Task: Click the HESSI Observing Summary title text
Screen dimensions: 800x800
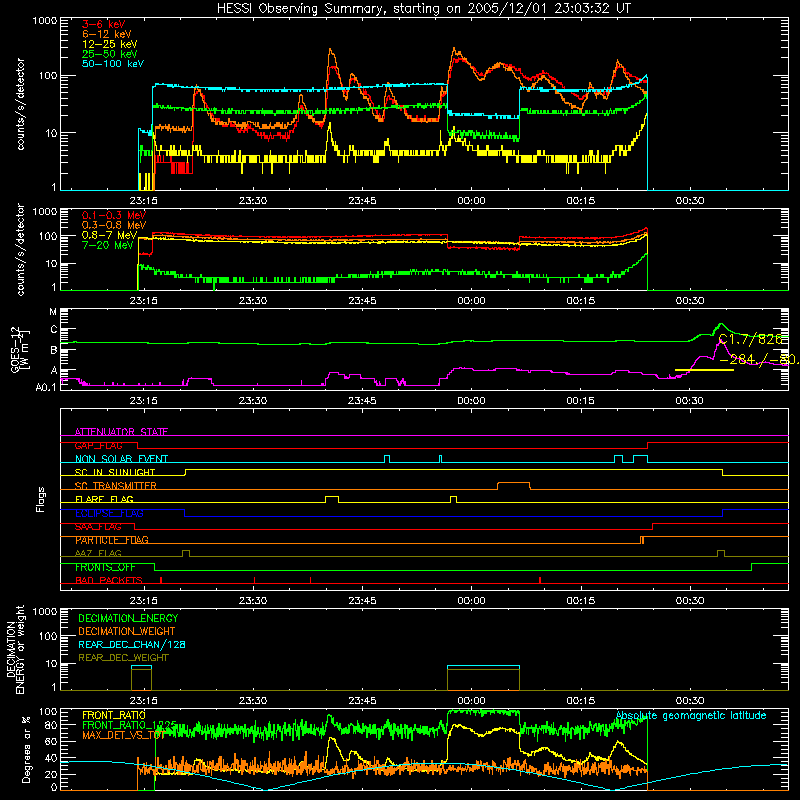Action: 423,8
